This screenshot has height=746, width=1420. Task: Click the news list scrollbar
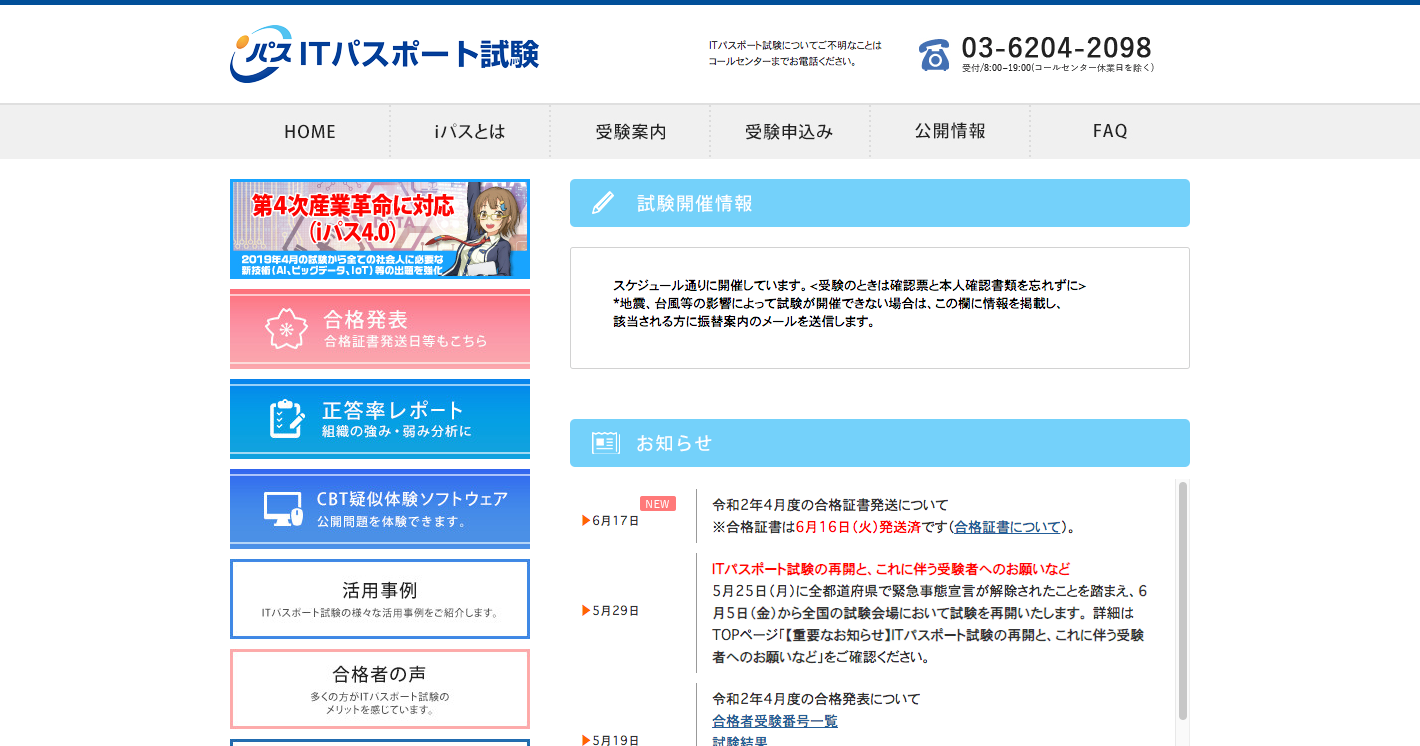click(x=1182, y=600)
